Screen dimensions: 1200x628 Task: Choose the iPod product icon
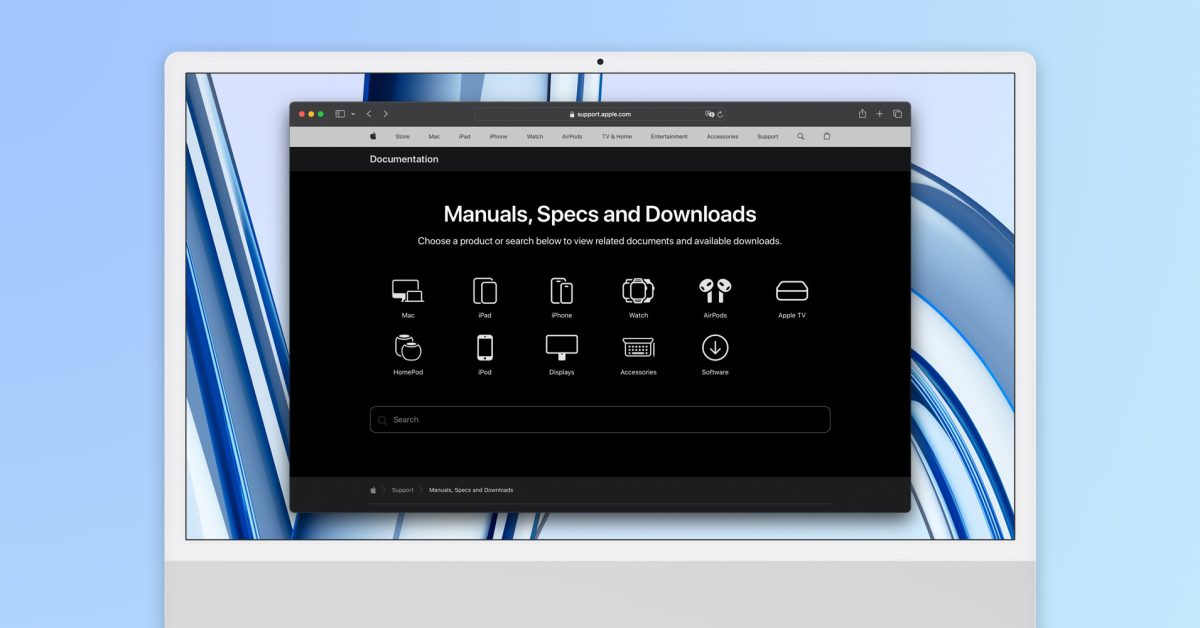pyautogui.click(x=485, y=348)
